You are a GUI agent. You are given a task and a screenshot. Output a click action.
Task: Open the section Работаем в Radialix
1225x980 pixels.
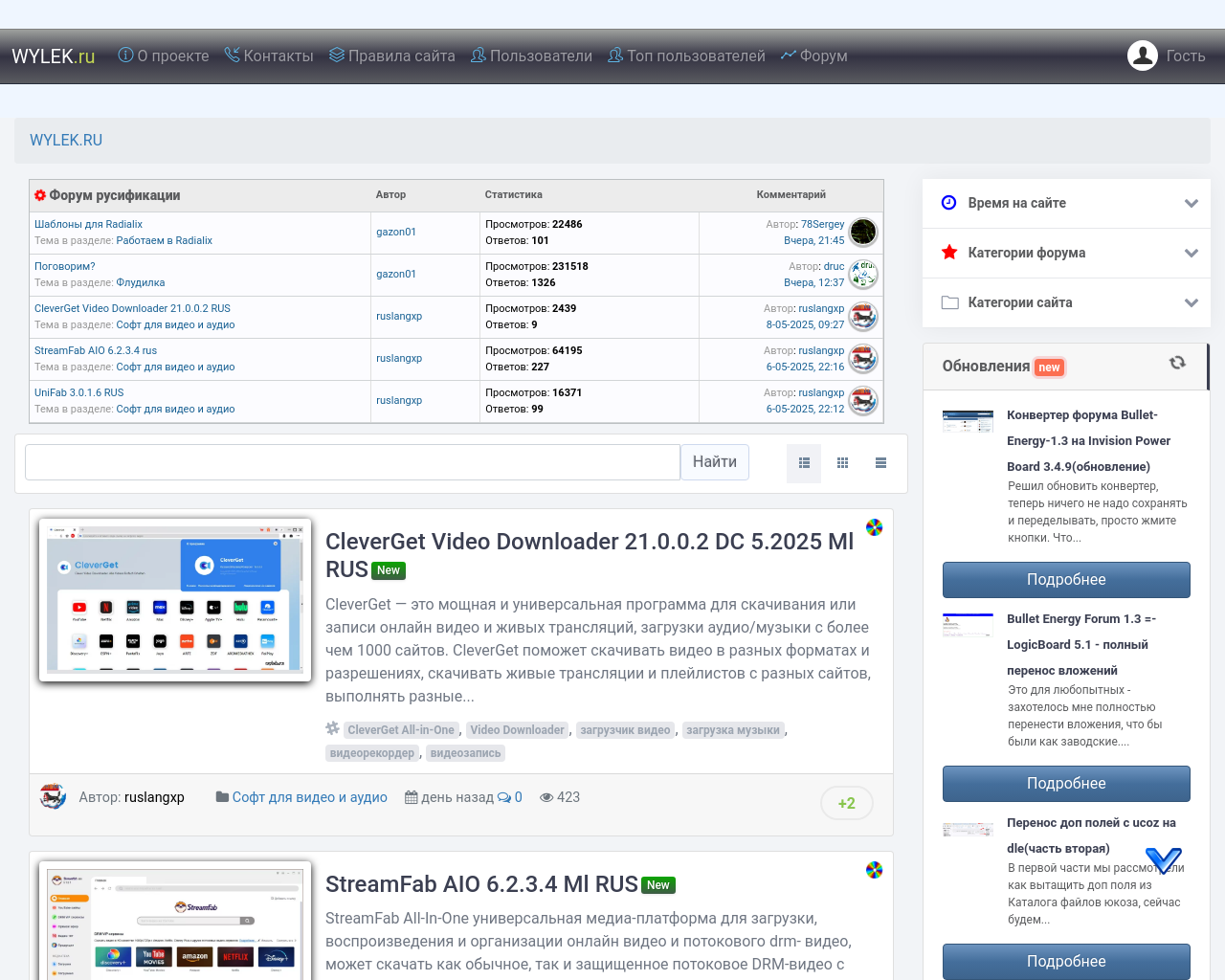click(x=165, y=240)
